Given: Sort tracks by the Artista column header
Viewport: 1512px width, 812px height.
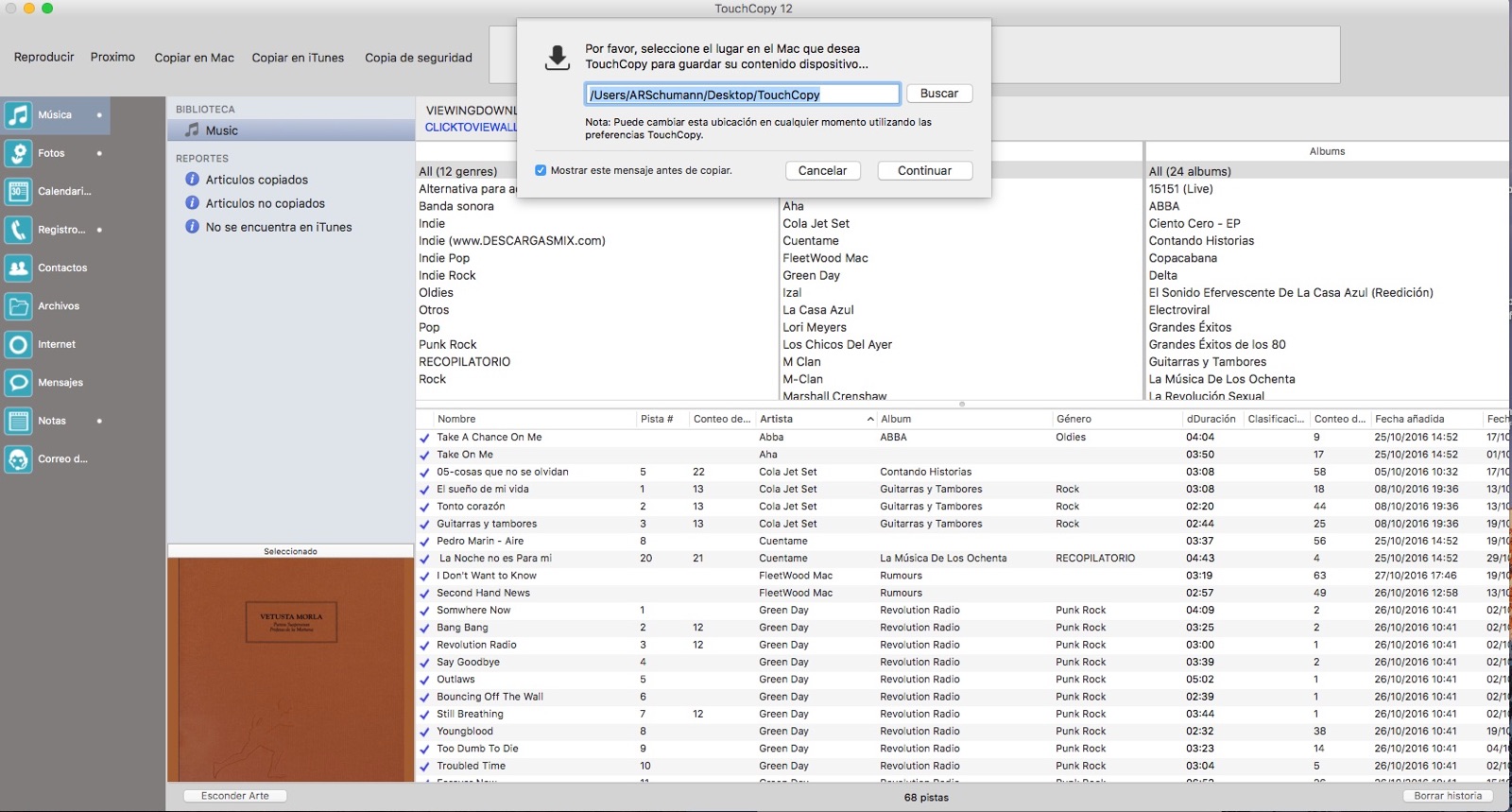Looking at the screenshot, I should pyautogui.click(x=816, y=419).
